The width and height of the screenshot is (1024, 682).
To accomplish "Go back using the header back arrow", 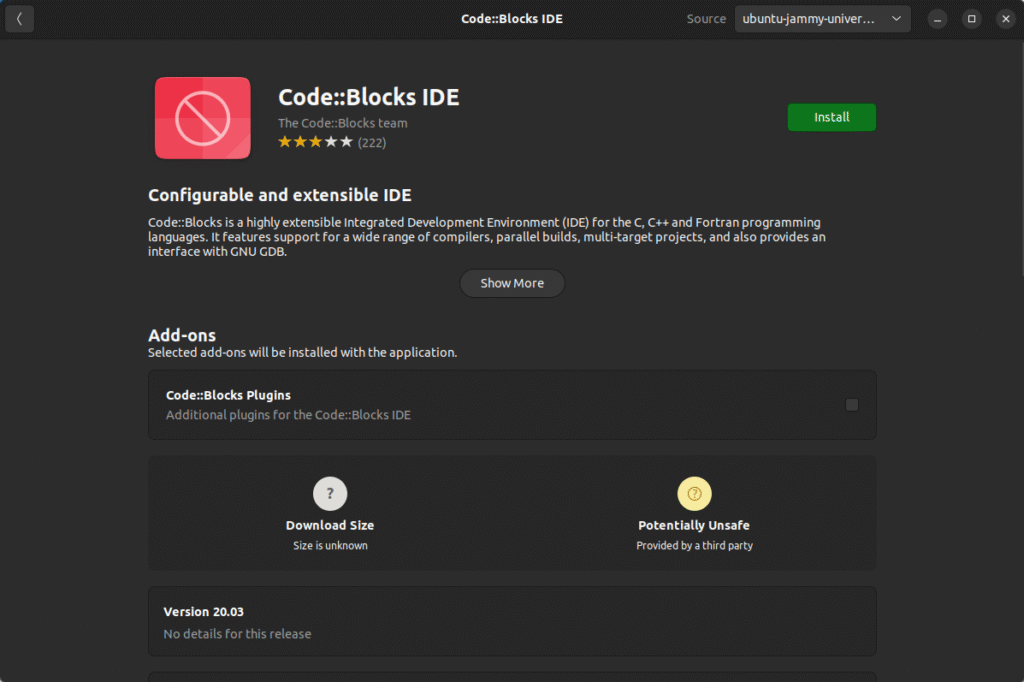I will tap(19, 19).
